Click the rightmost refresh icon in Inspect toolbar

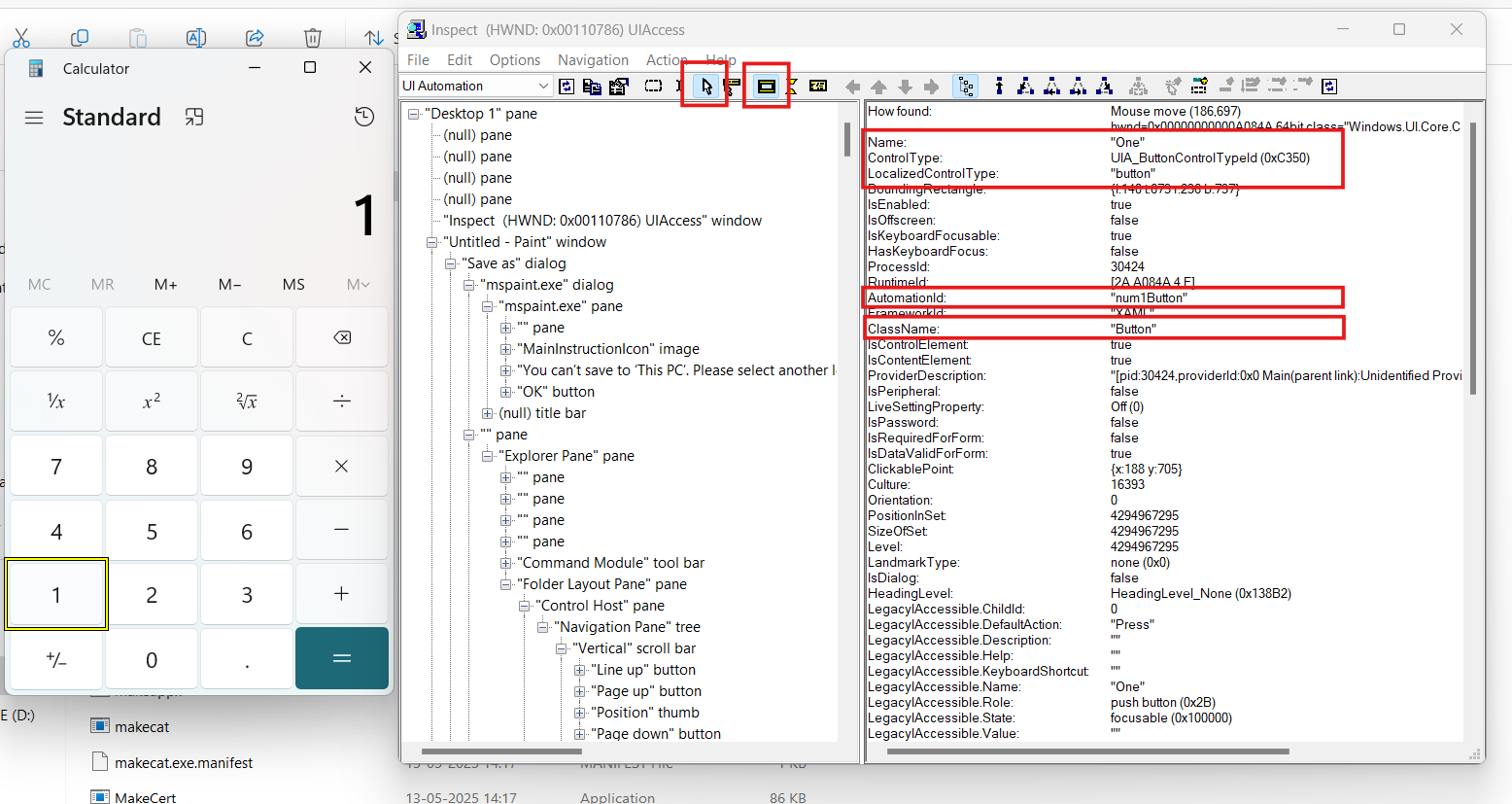point(1329,87)
